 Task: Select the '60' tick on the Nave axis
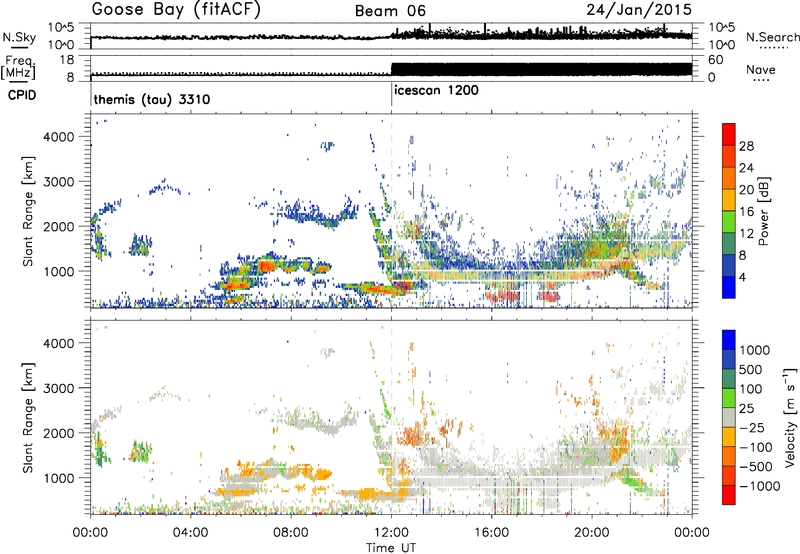pos(715,60)
